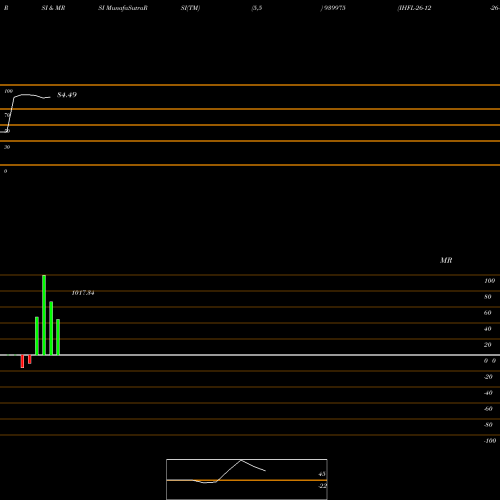Click the 60 label on the right MR axis
Screen dimensions: 500x500
(x=488, y=313)
